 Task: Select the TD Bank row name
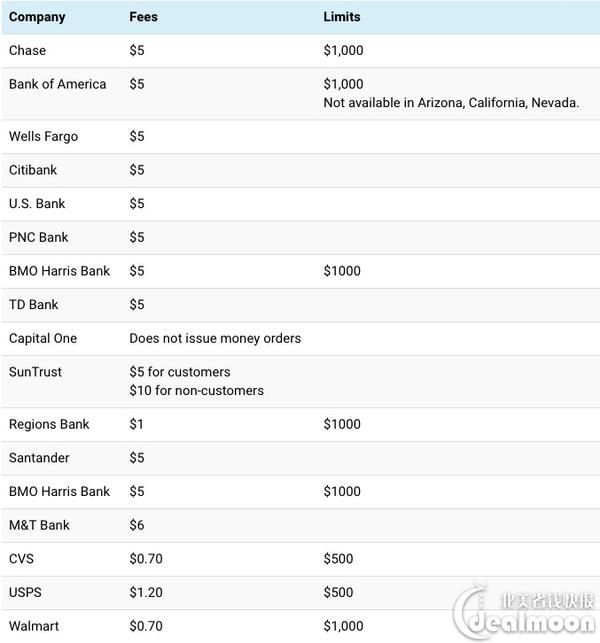coord(34,305)
